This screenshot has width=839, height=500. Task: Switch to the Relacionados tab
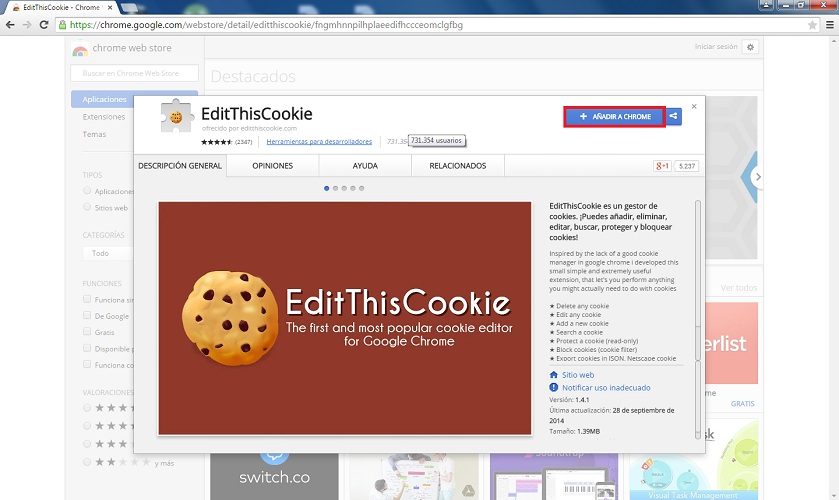(x=457, y=166)
